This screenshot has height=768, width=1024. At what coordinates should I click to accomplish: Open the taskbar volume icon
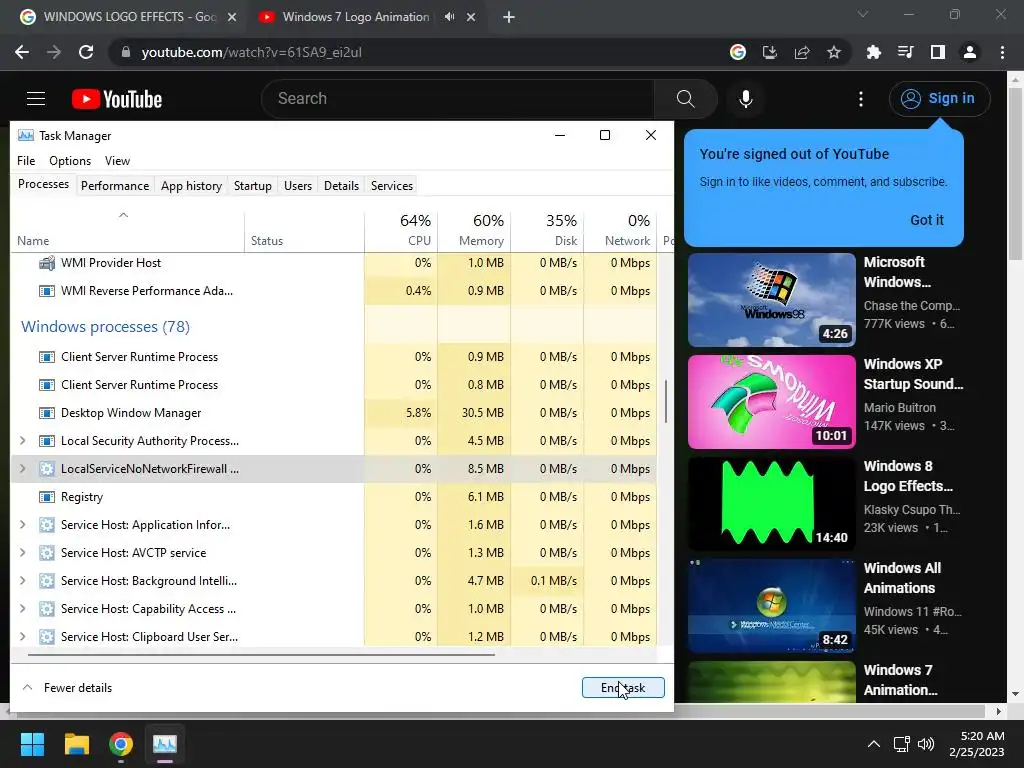coord(925,744)
